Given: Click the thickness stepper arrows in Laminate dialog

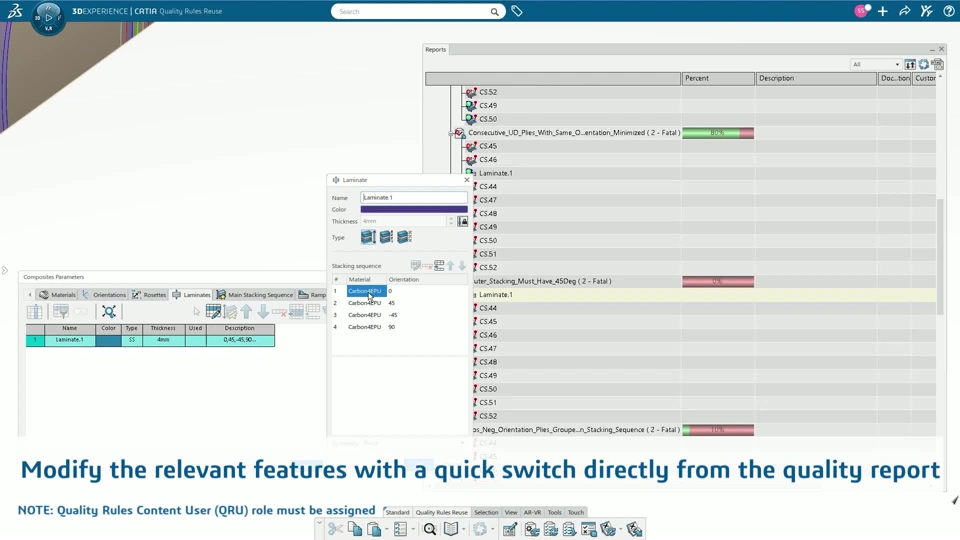Looking at the screenshot, I should 451,221.
